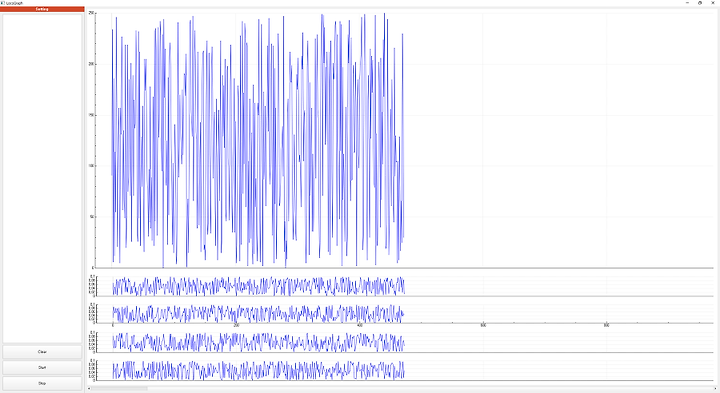Click the first small waveform plot

(x=404, y=286)
